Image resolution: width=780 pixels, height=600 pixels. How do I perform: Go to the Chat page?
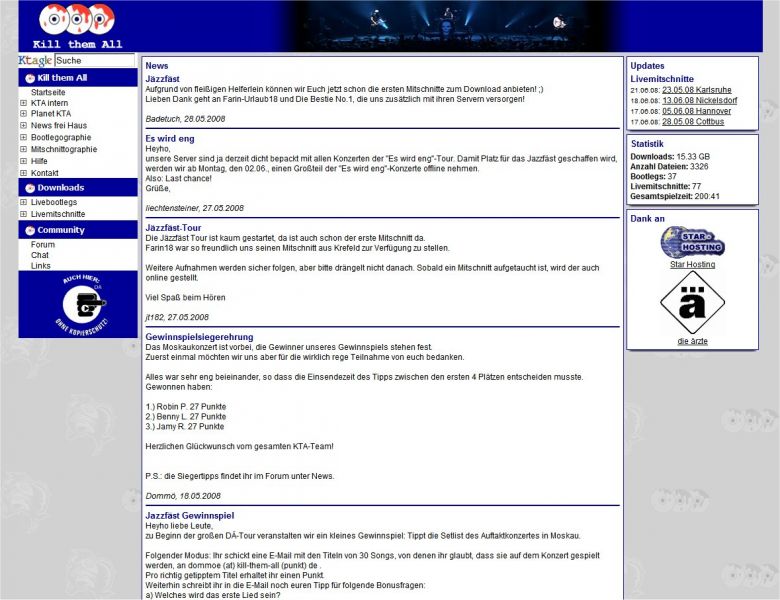(x=40, y=255)
